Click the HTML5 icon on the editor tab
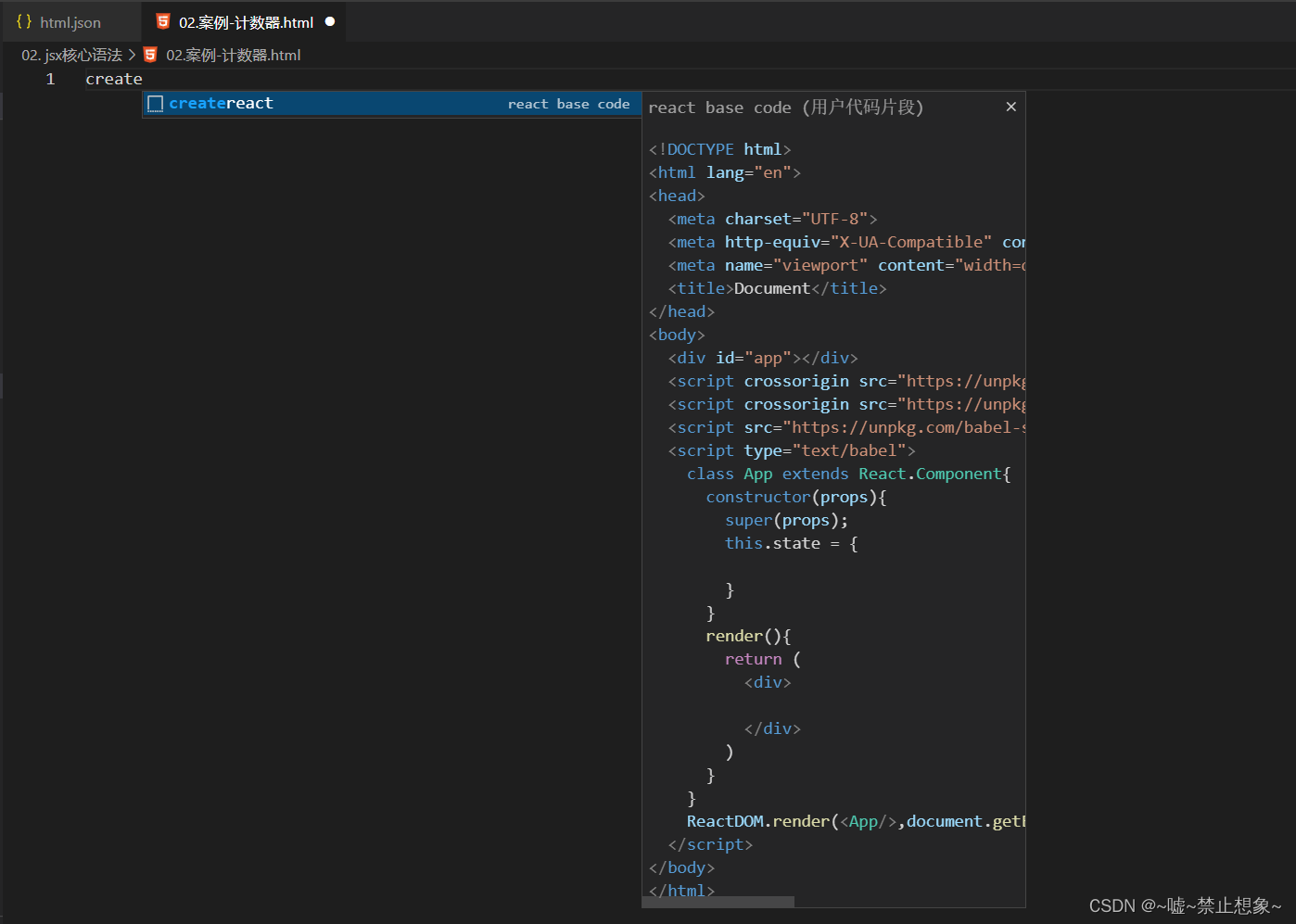This screenshot has width=1296, height=924. [163, 21]
